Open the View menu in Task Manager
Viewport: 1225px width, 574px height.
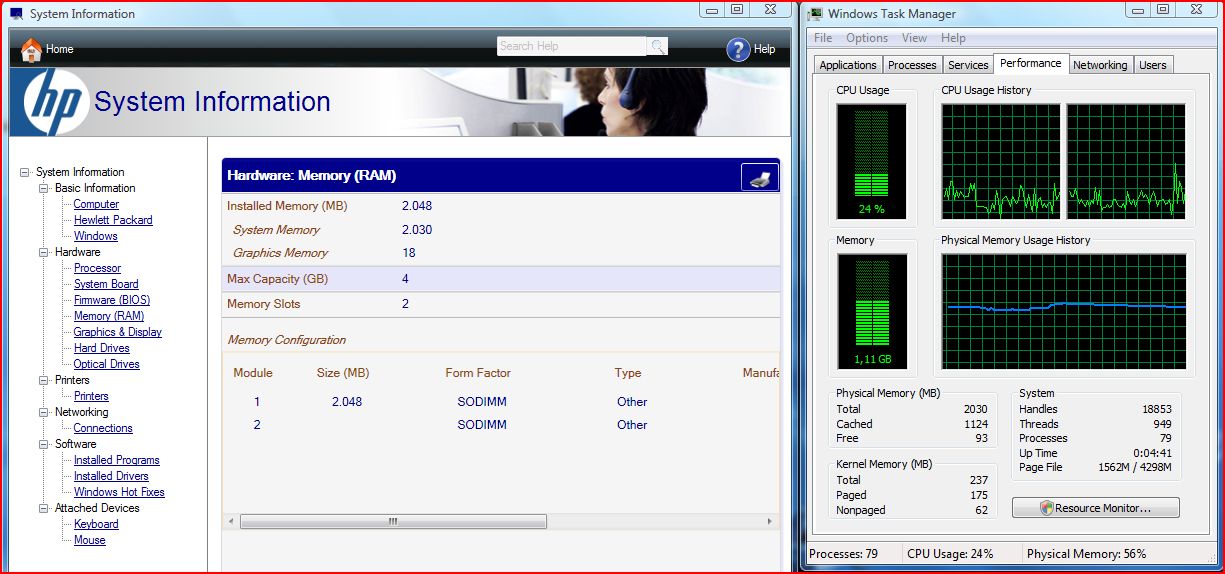(x=914, y=38)
